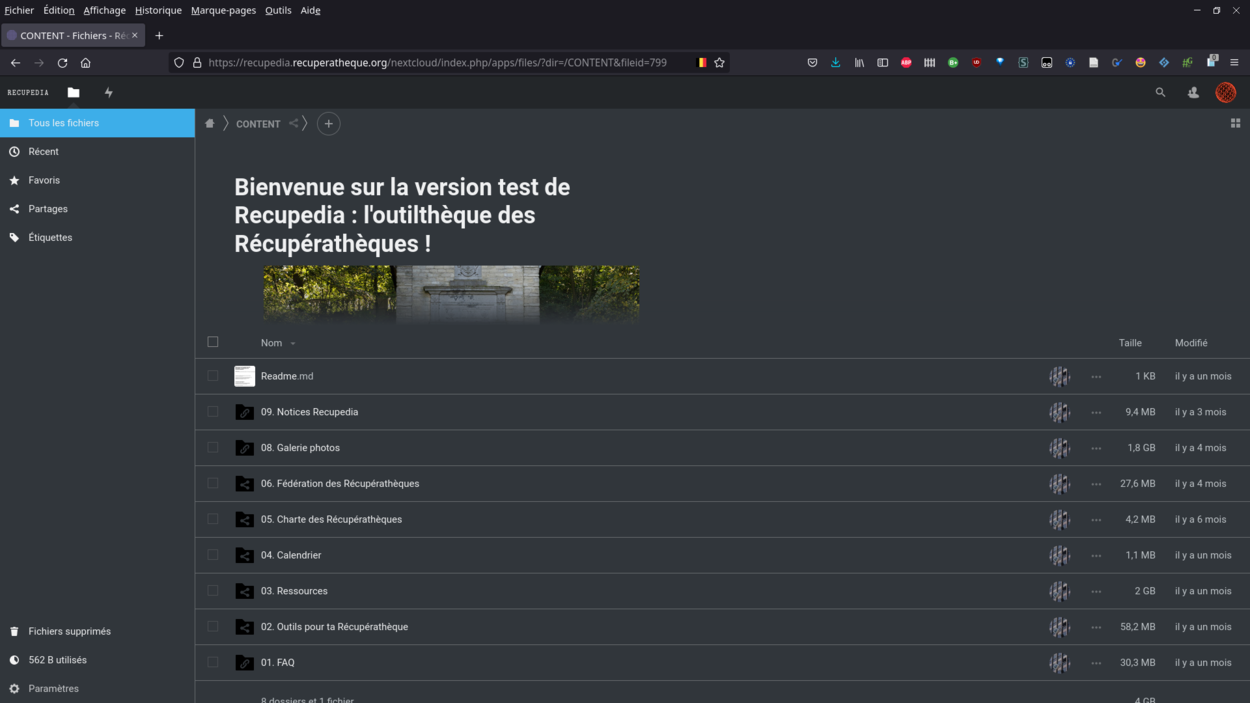Sort files by Nom column arrow
The width and height of the screenshot is (1250, 703).
(293, 344)
